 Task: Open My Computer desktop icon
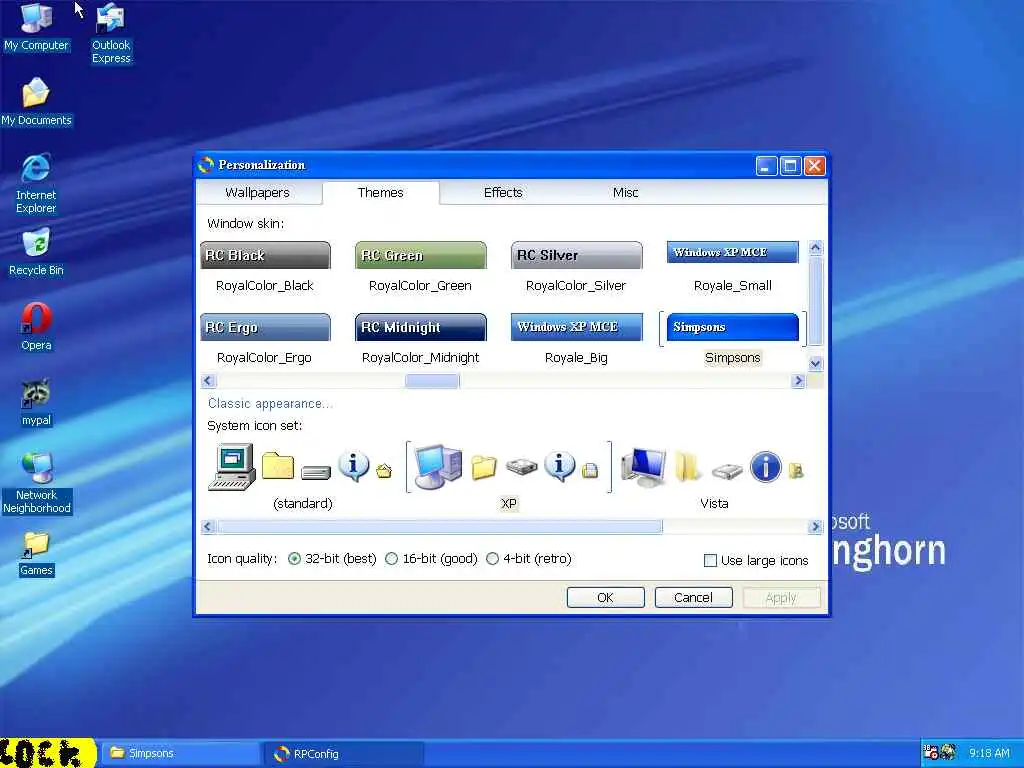click(36, 26)
